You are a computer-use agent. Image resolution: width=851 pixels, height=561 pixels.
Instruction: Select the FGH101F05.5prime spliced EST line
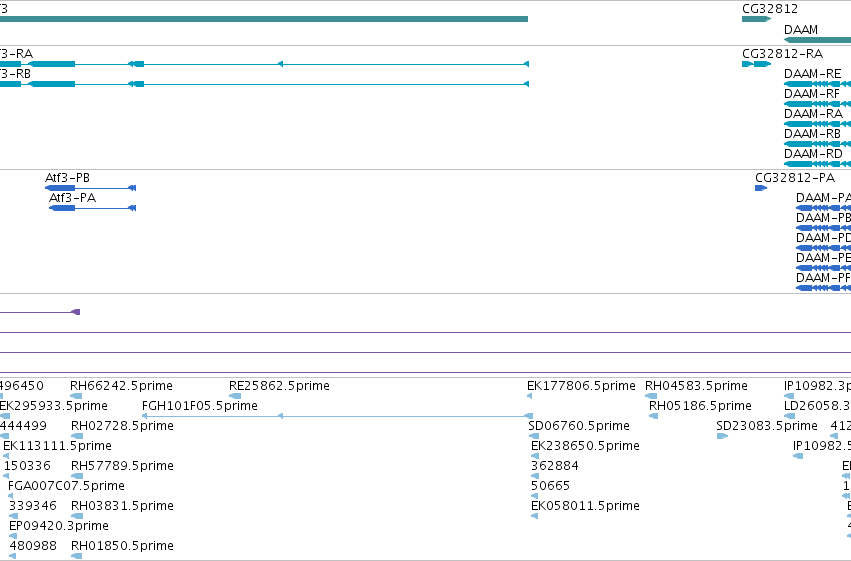click(335, 416)
